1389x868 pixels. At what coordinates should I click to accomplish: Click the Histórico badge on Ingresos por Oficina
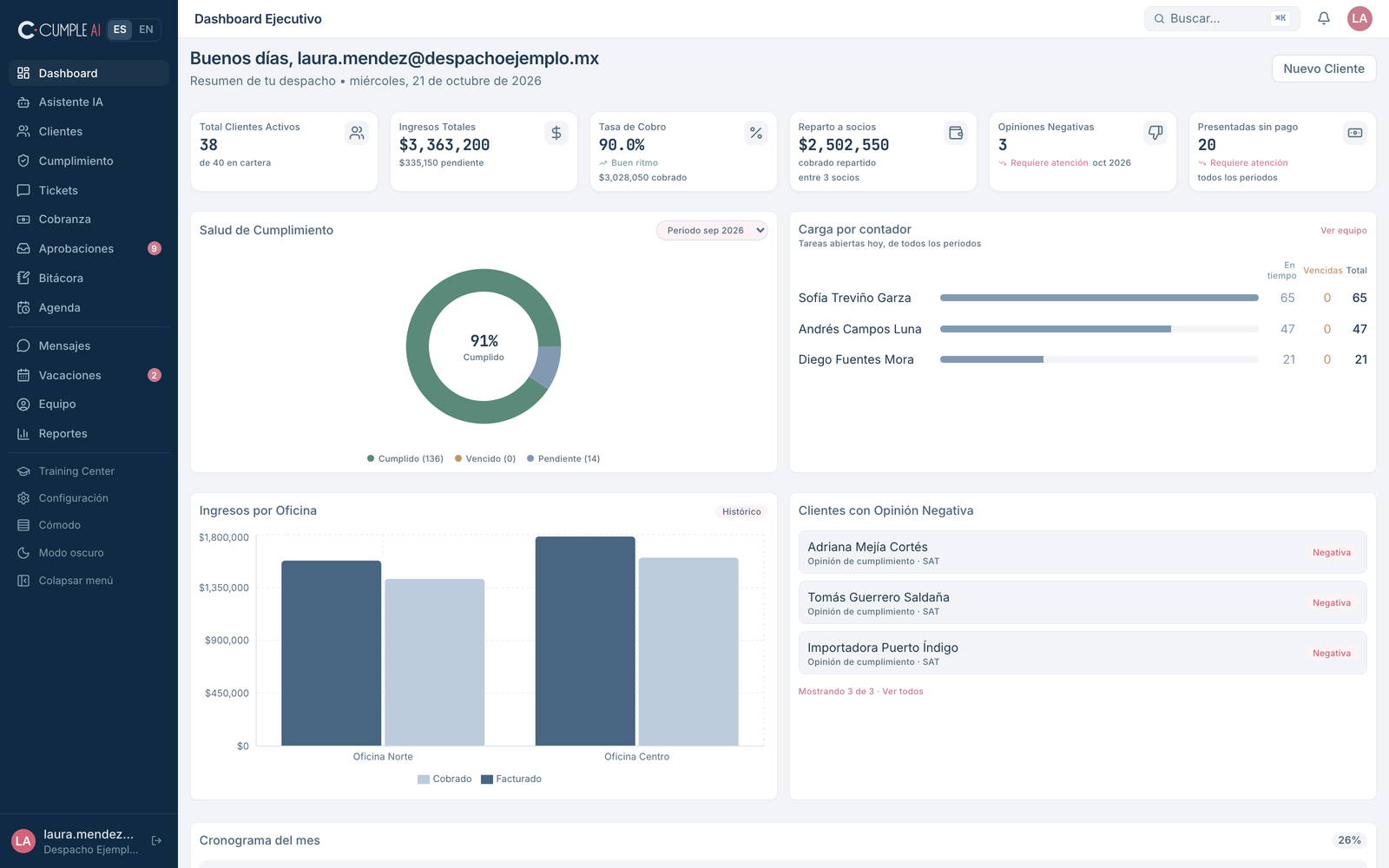(741, 512)
